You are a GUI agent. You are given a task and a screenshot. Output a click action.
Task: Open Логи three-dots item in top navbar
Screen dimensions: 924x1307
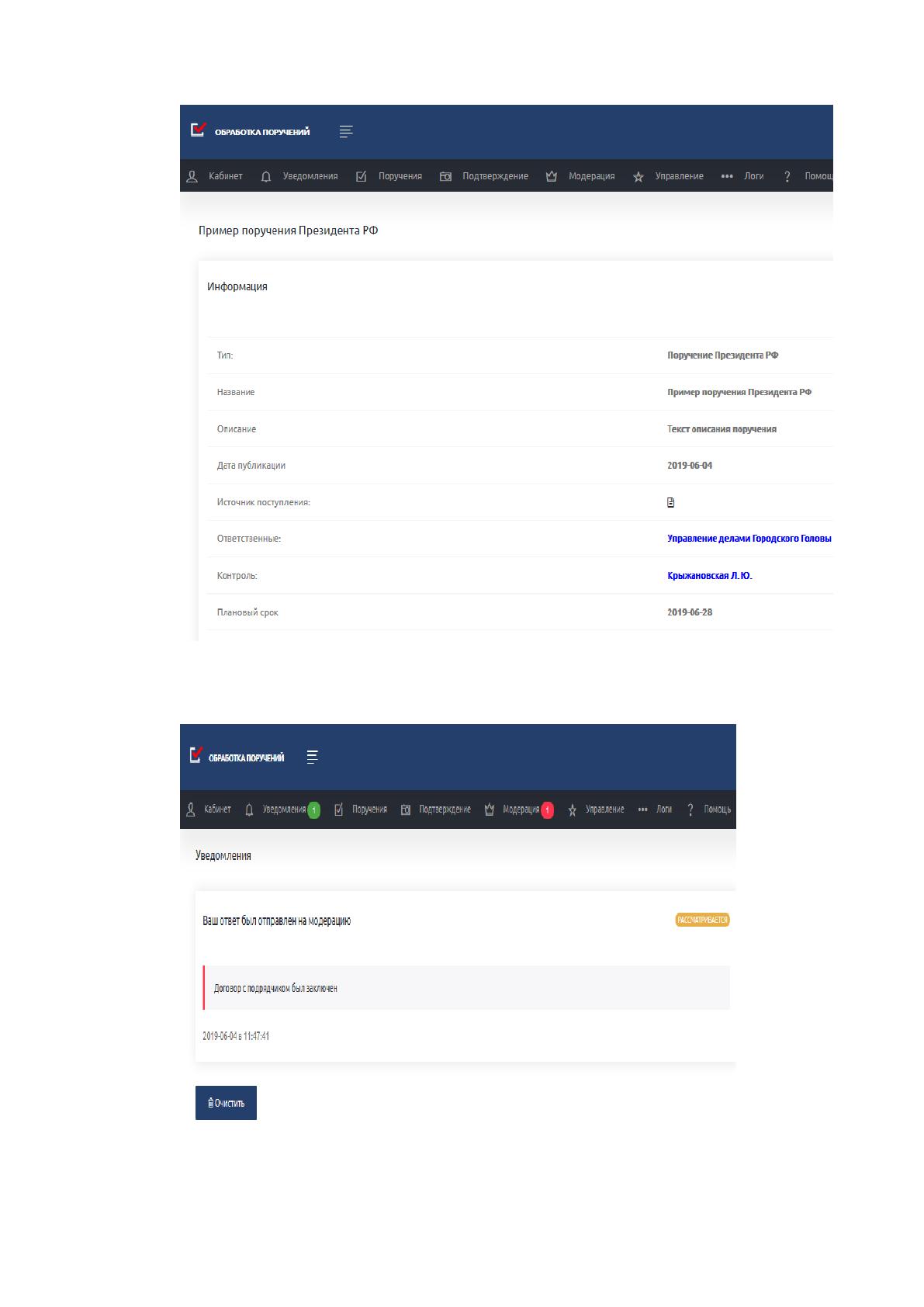742,176
